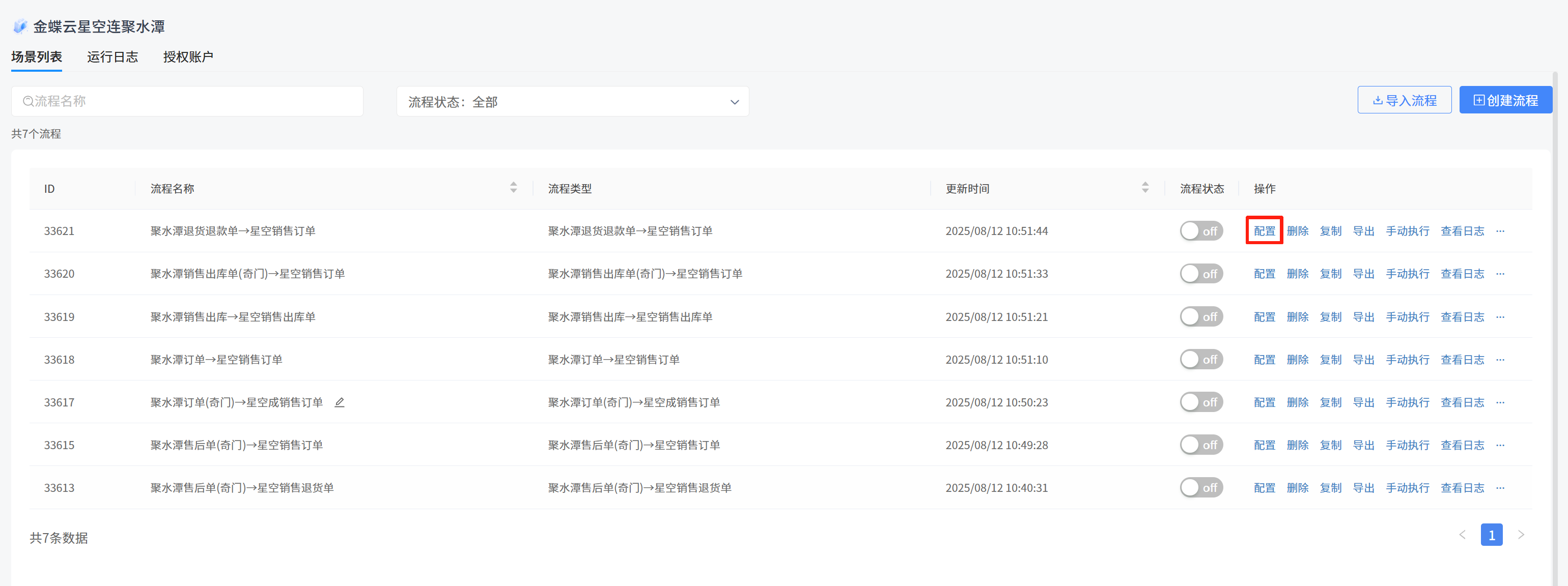The height and width of the screenshot is (586, 1568).
Task: Click 复制 for flow 33615
Action: pos(1331,446)
